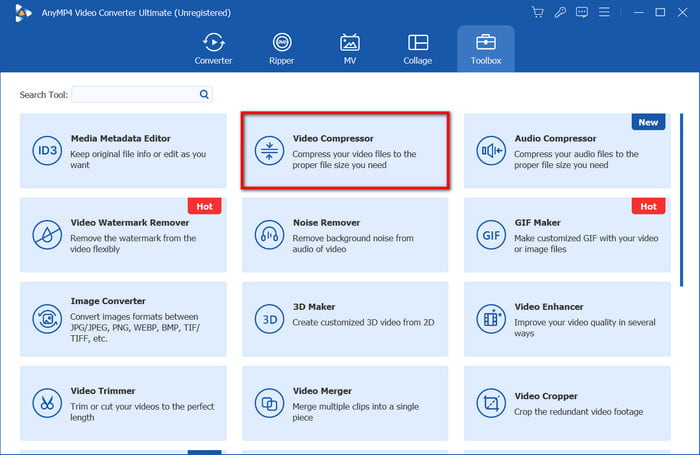The height and width of the screenshot is (455, 700).
Task: Open the hamburger menu in title bar
Action: pyautogui.click(x=604, y=12)
